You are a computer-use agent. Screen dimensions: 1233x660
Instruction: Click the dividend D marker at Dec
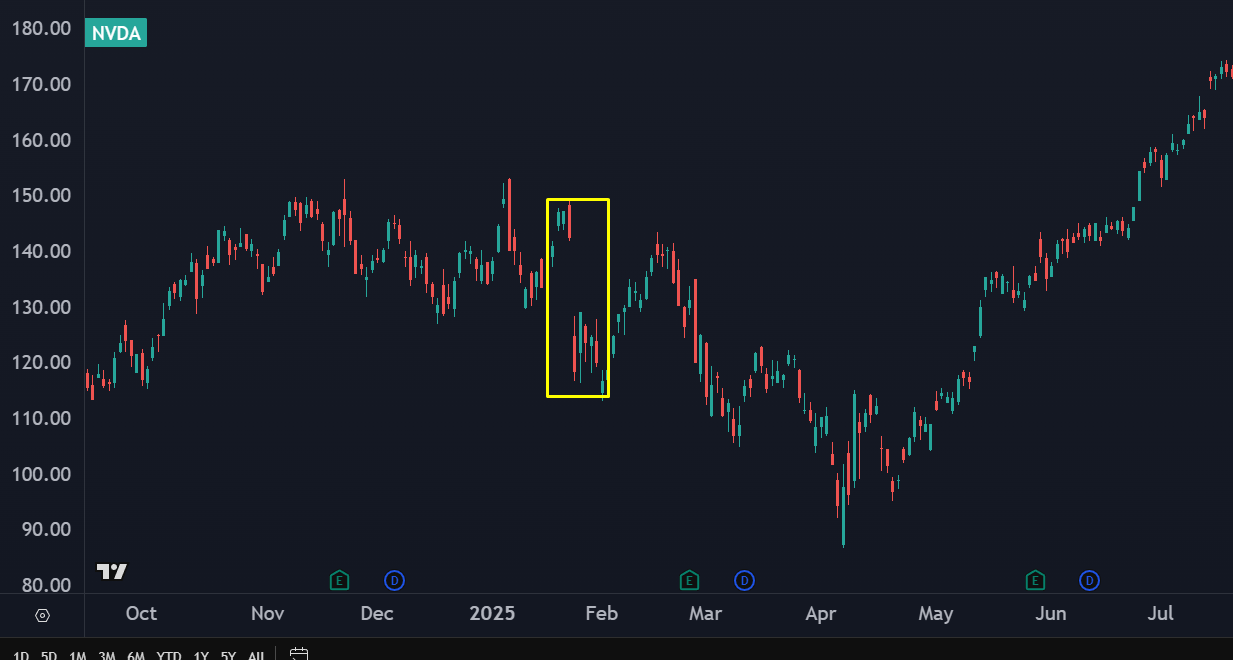pos(395,579)
